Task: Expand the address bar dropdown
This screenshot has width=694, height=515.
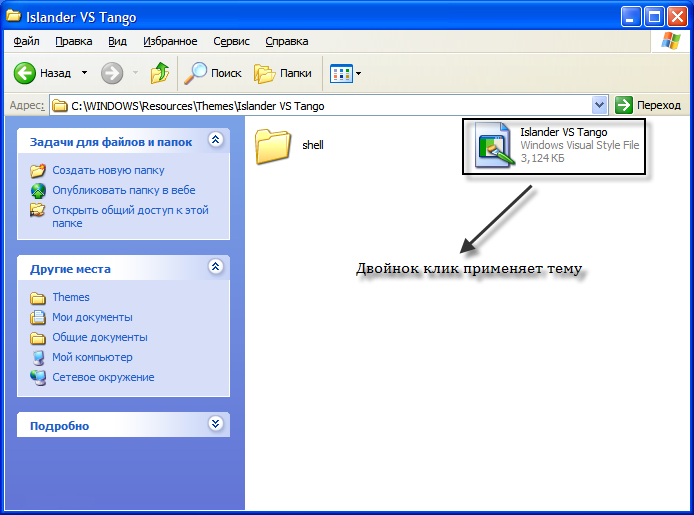Action: coord(599,105)
